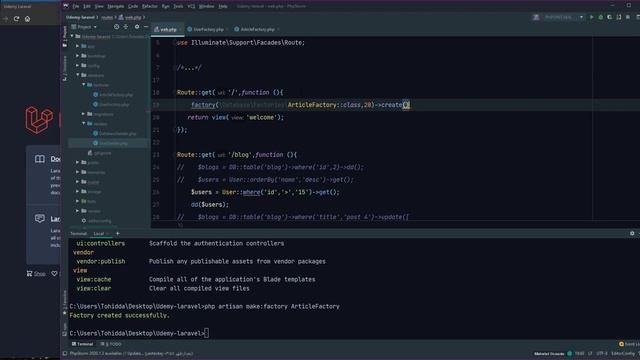The image size is (640, 360).
Task: Click the Debug bug icon
Action: coord(600,17)
